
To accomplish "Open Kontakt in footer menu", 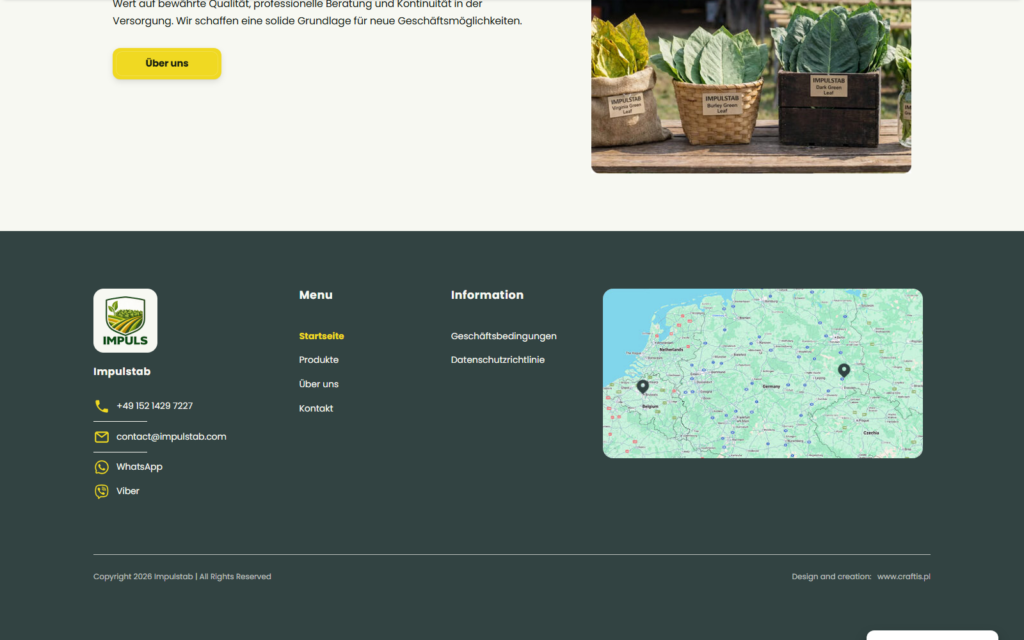I will [x=316, y=408].
